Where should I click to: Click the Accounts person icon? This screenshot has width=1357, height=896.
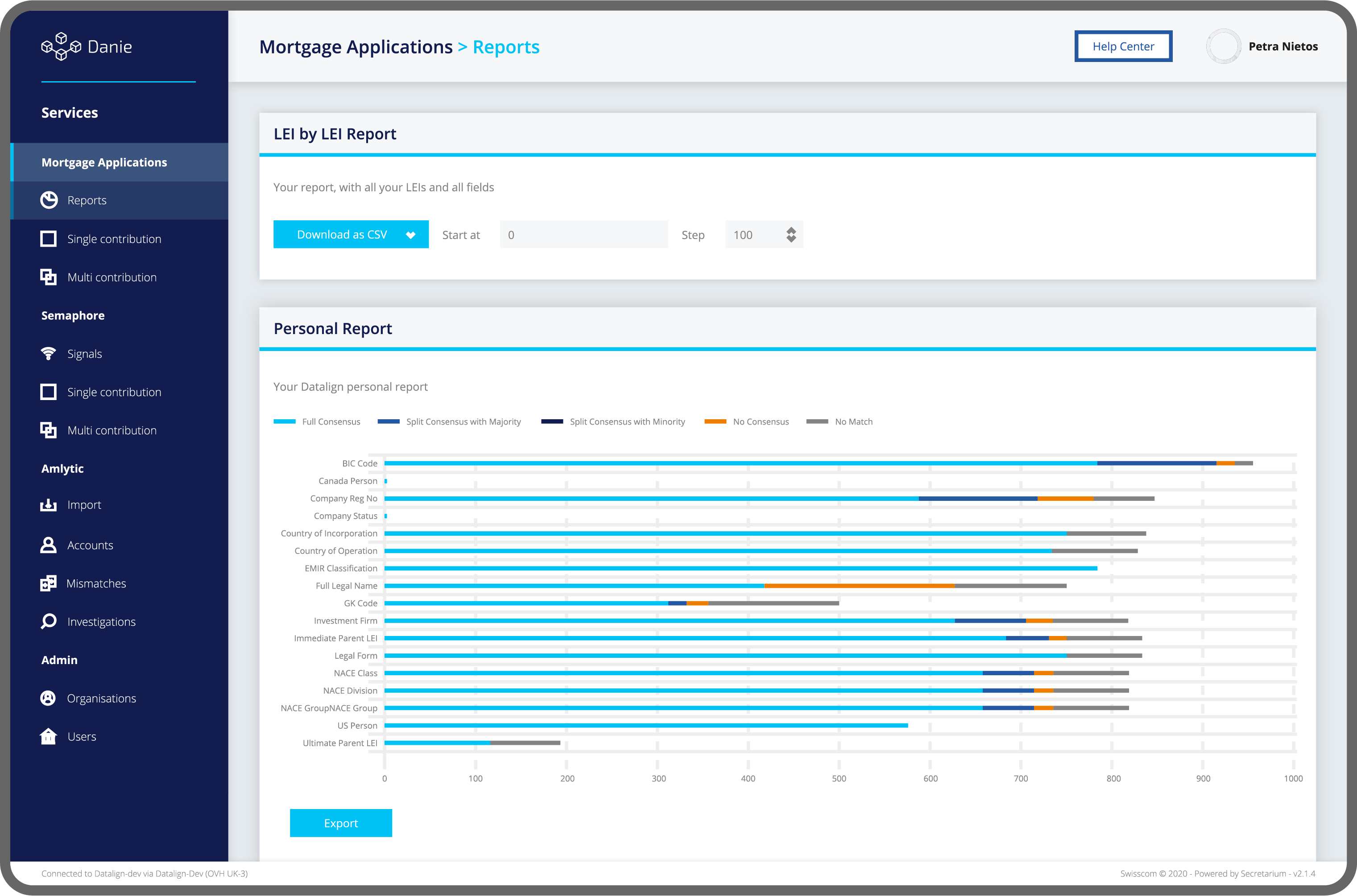pyautogui.click(x=49, y=545)
